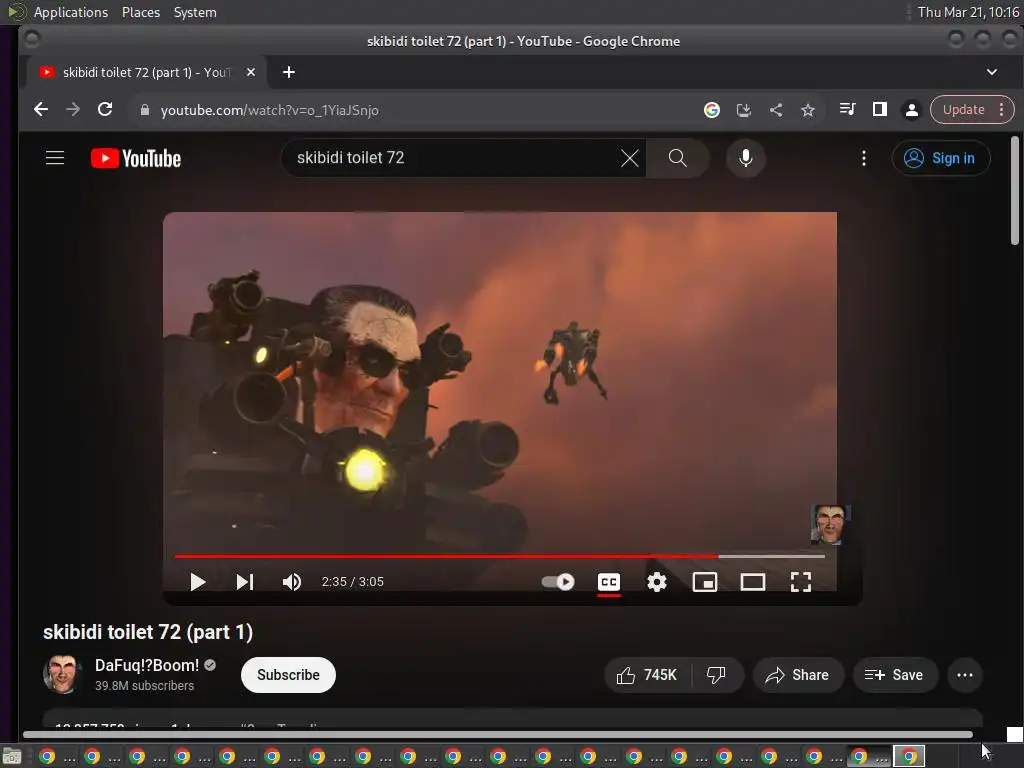
Task: Open more actions three-dot button below video
Action: click(965, 675)
